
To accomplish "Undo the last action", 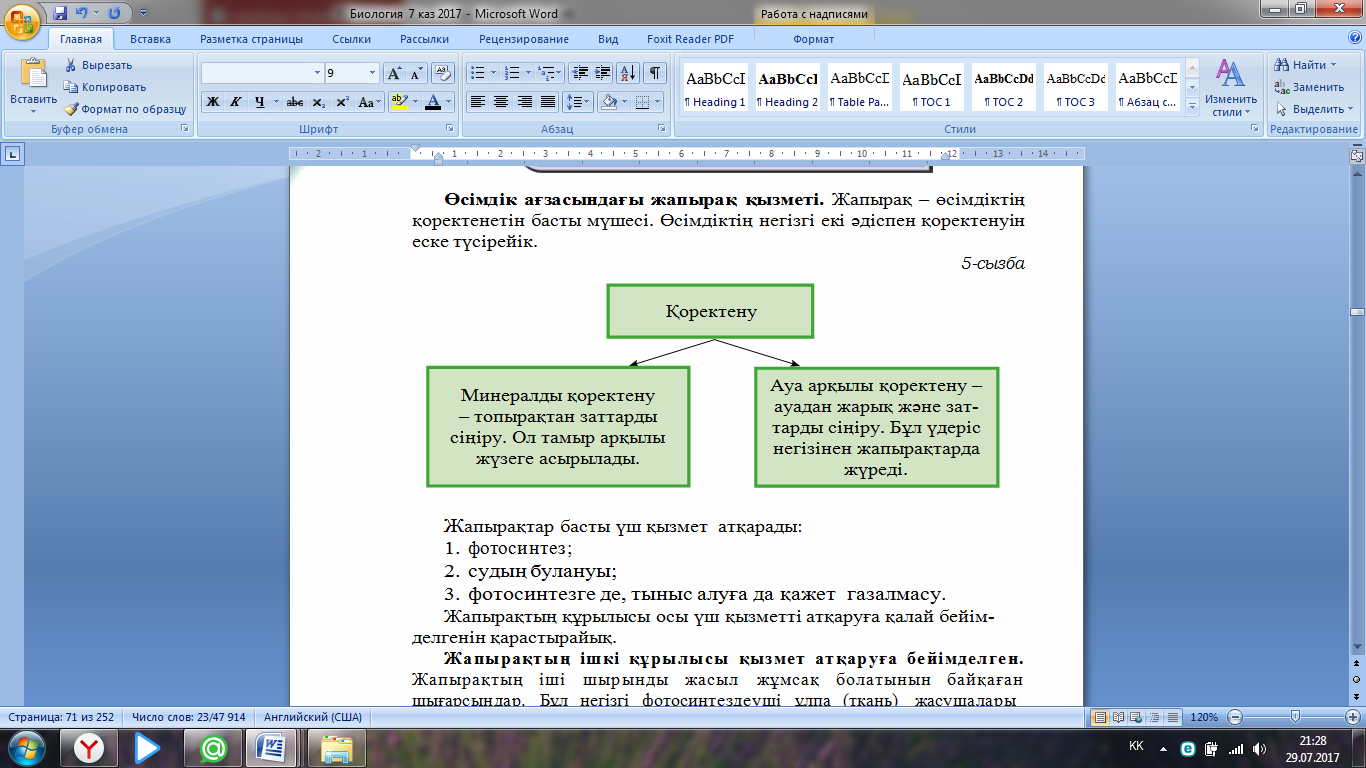I will click(82, 14).
